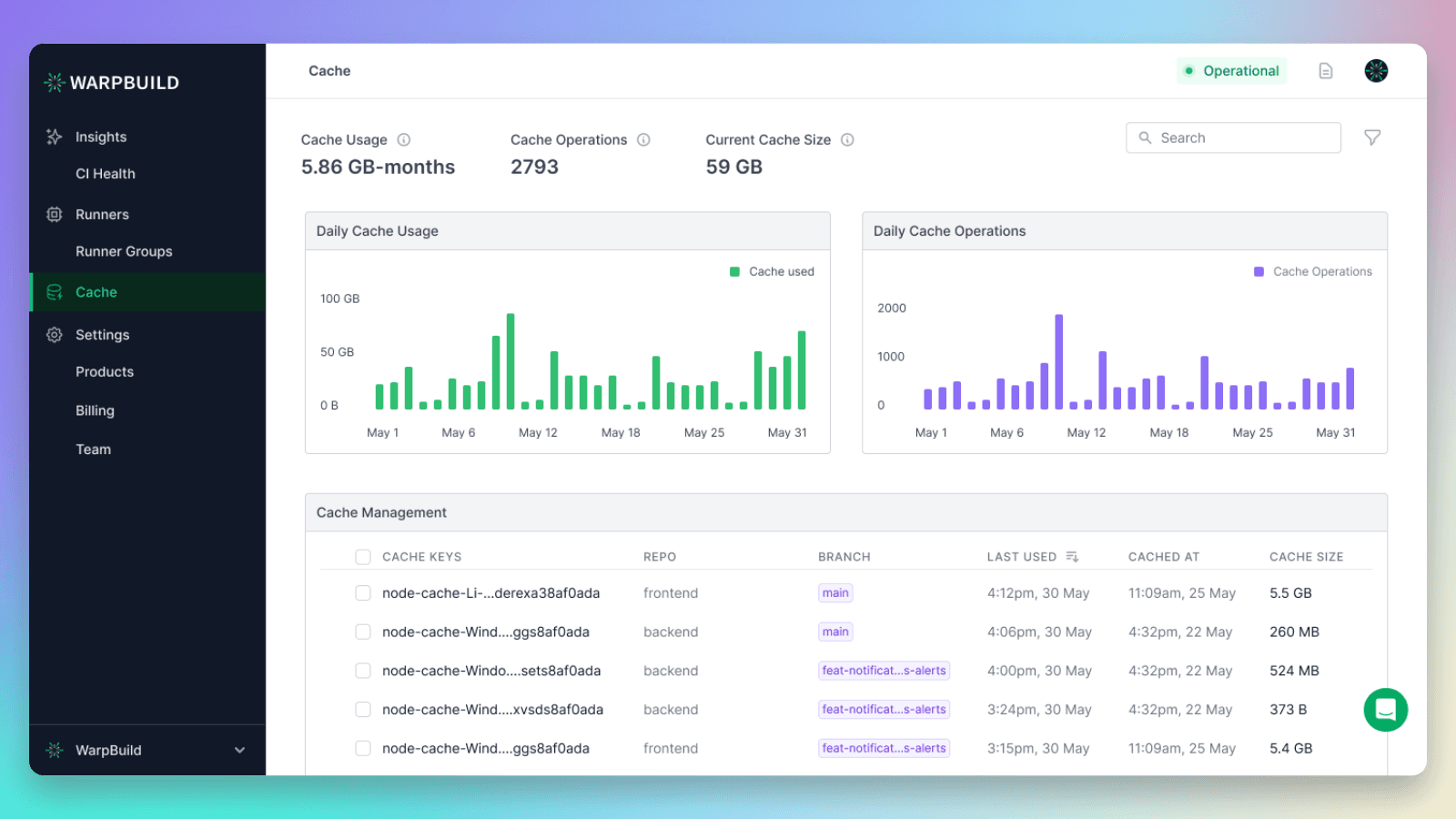1456x819 pixels.
Task: Select the Runners icon in the sidebar
Action: coord(55,214)
